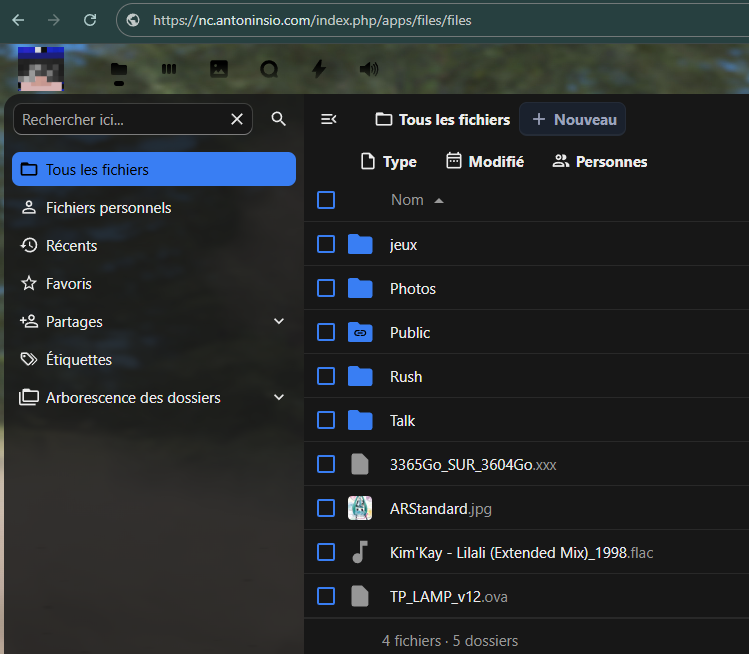Go to Récents in the sidebar

click(71, 246)
